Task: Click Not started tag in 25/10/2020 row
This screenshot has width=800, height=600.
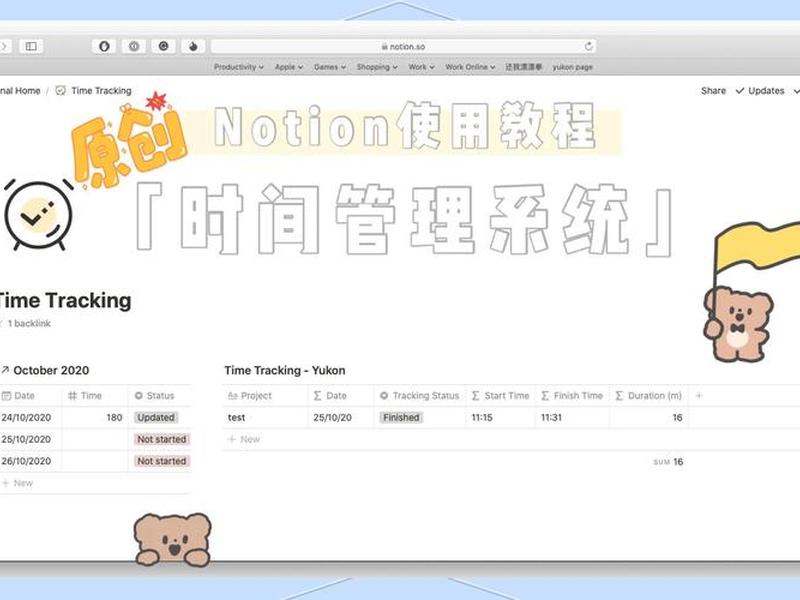Action: 162,439
